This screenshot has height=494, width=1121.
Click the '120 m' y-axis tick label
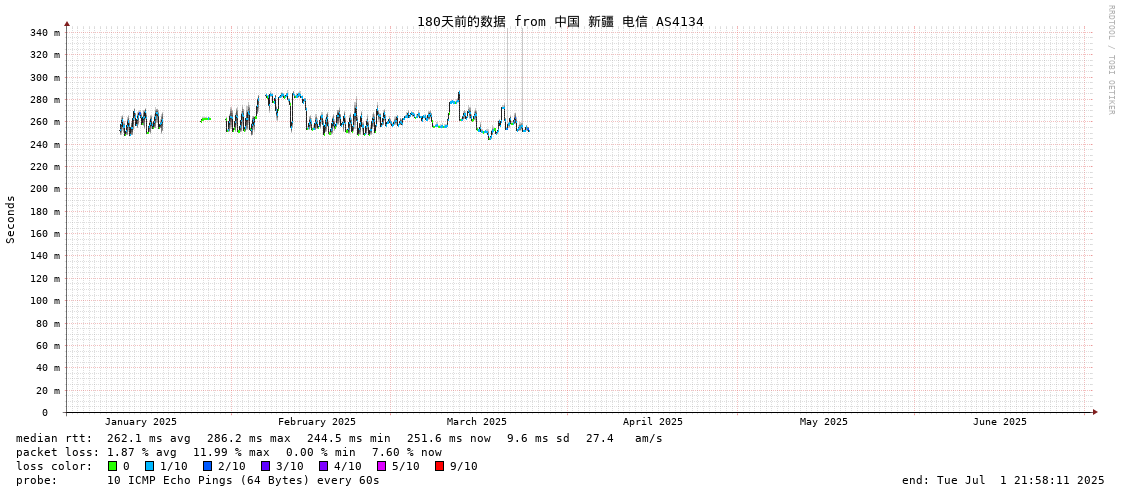(x=45, y=279)
